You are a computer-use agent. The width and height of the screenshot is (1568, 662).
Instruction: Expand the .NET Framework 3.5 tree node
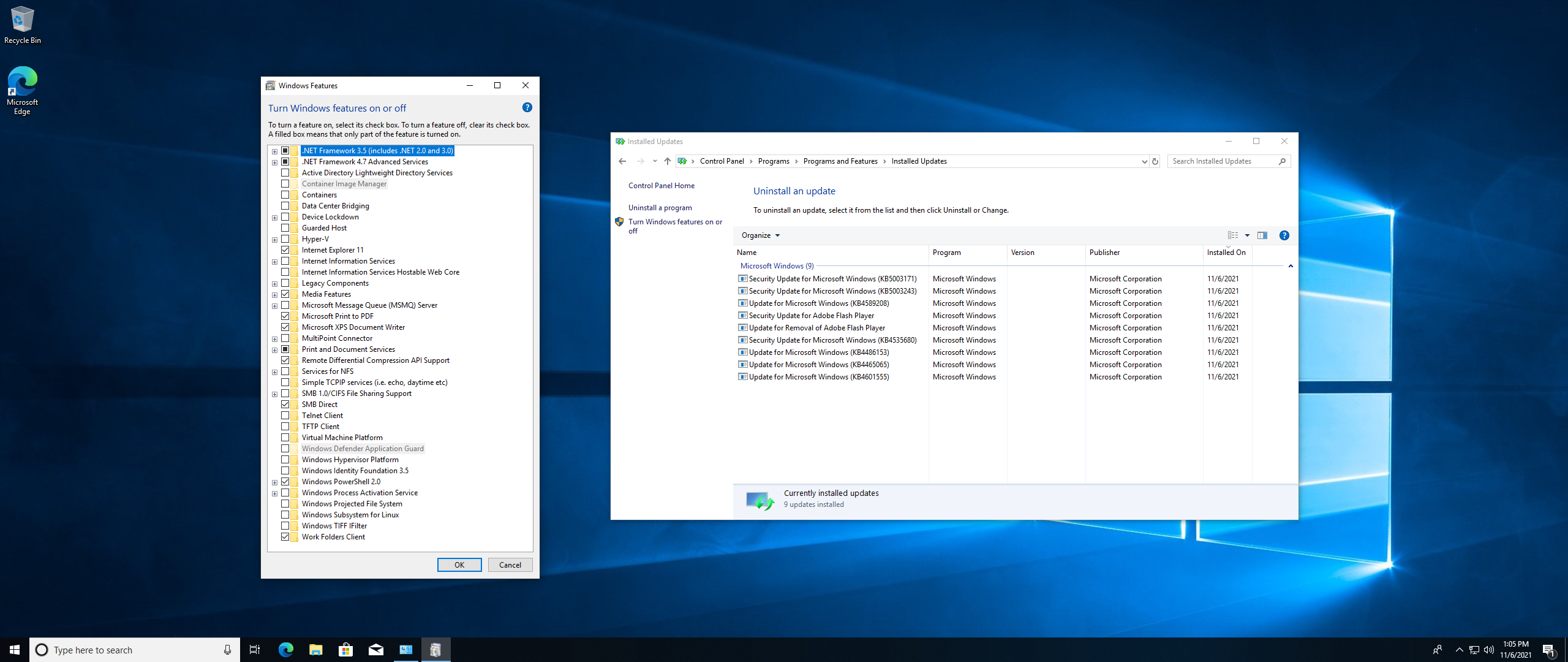click(x=275, y=151)
